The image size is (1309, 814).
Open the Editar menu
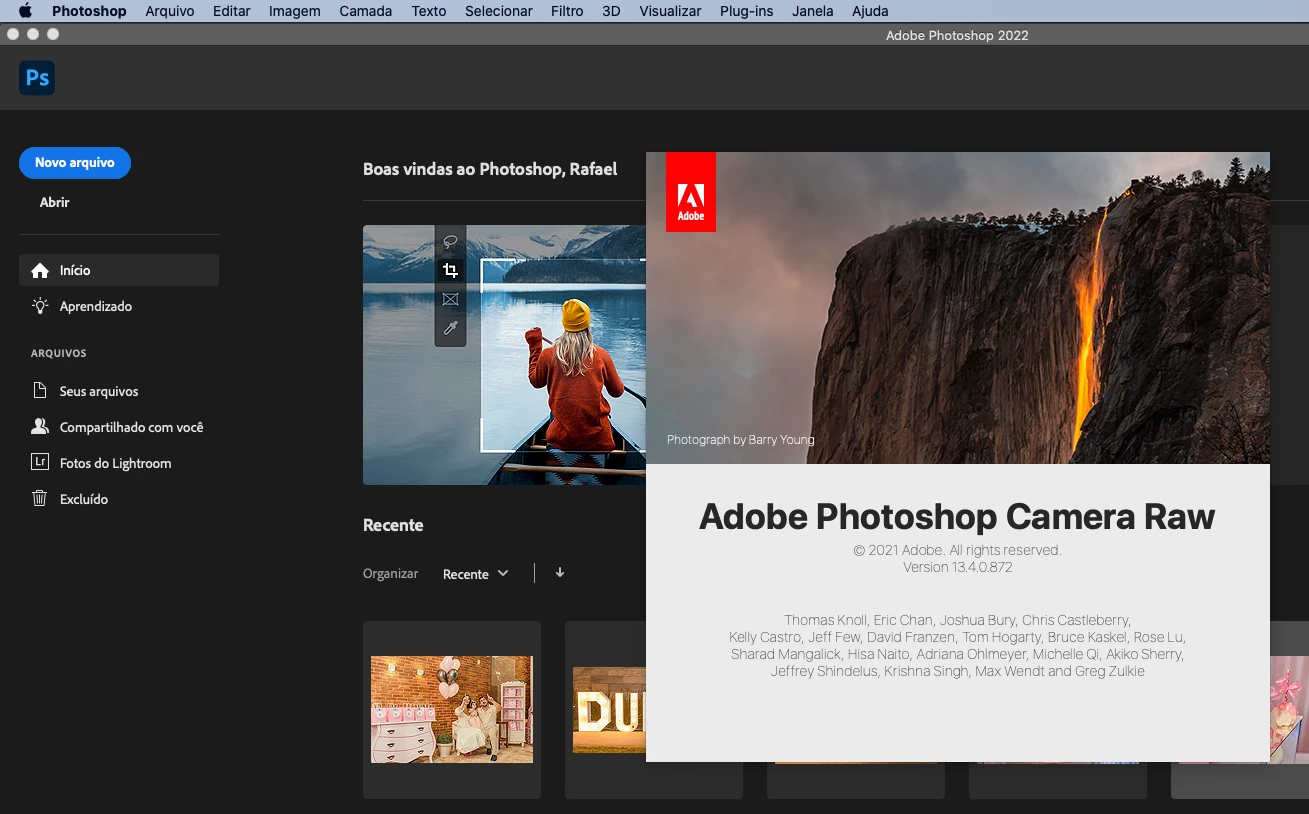(x=232, y=11)
